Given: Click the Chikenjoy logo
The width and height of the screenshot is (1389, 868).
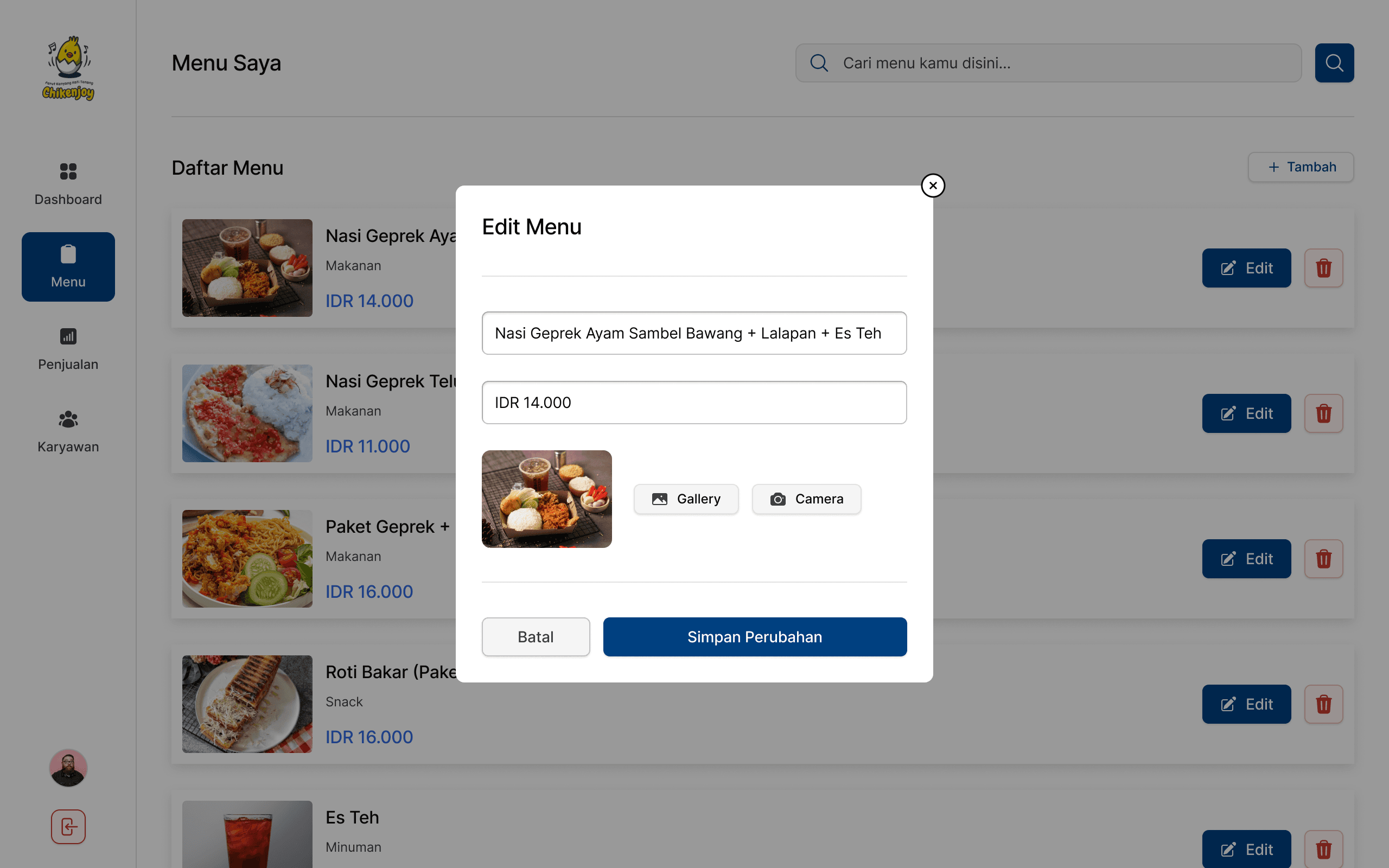Looking at the screenshot, I should (x=68, y=68).
